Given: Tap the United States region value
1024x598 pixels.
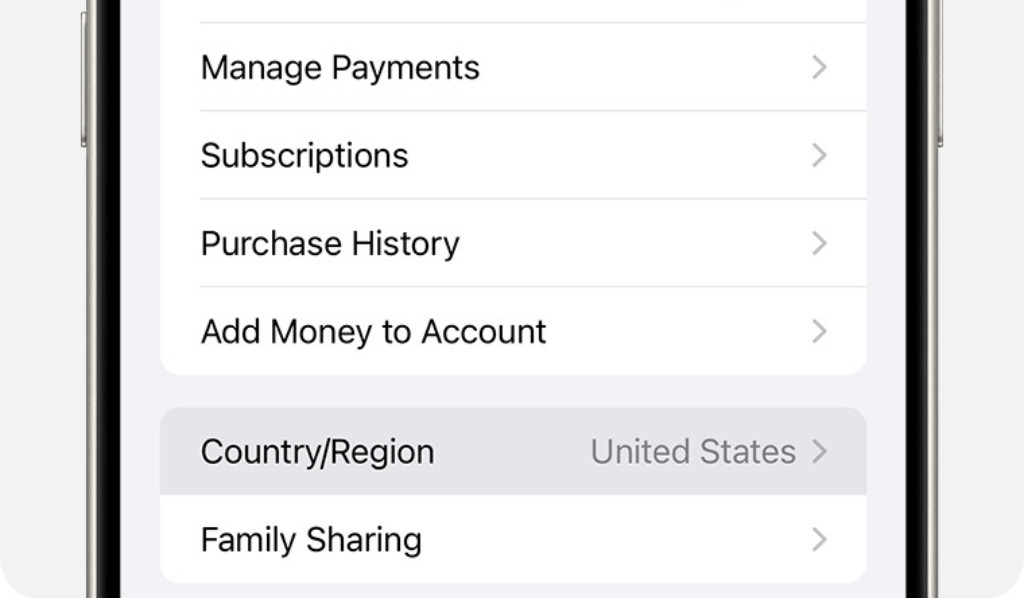Looking at the screenshot, I should [x=693, y=452].
